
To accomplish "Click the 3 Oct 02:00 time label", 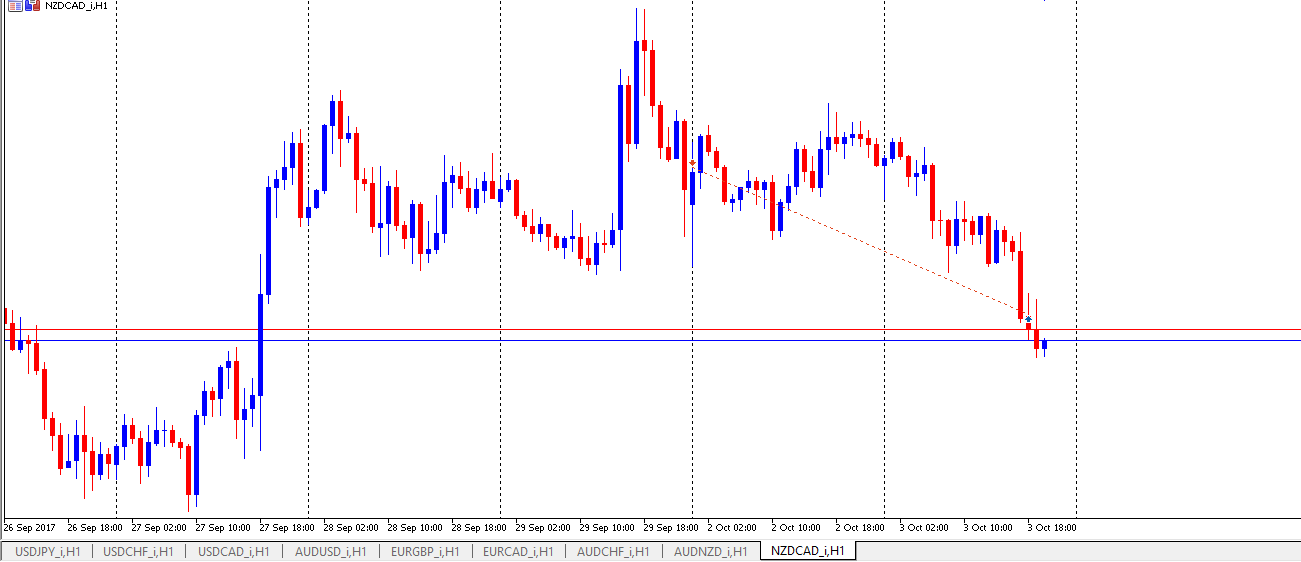I will pyautogui.click(x=925, y=526).
